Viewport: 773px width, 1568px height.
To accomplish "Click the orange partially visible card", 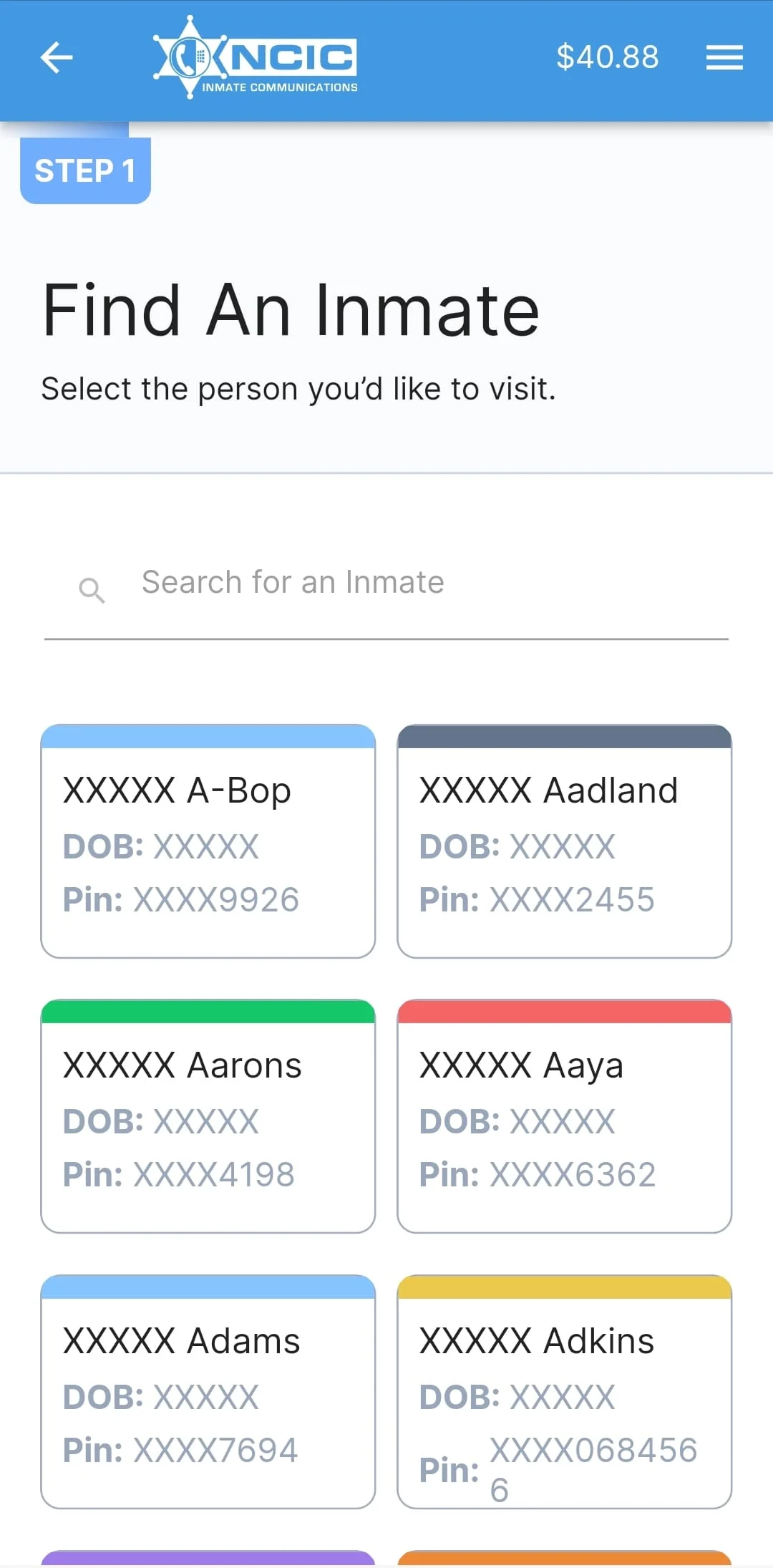I will tap(564, 1558).
